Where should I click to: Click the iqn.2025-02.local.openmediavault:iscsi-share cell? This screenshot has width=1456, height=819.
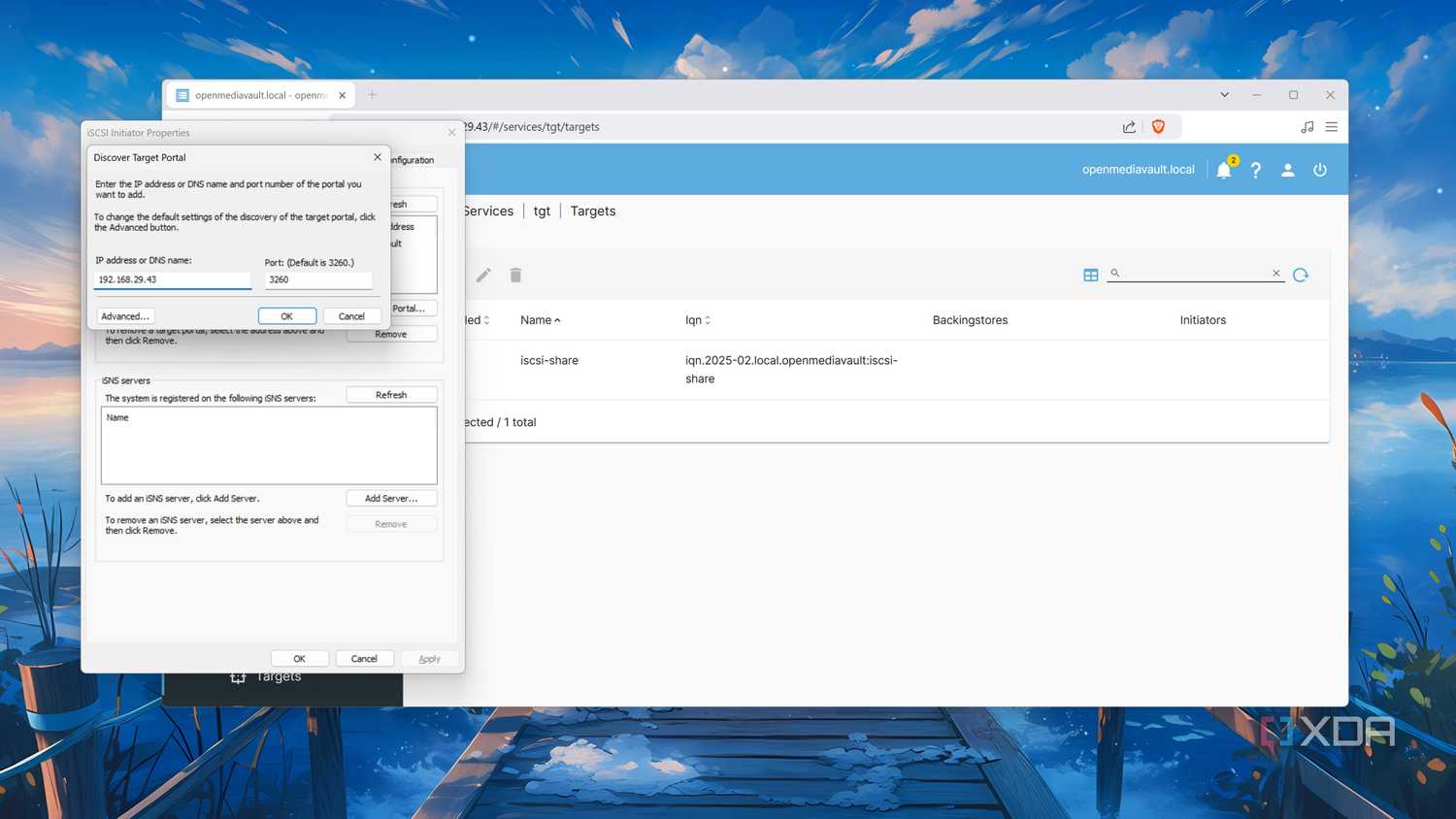coord(791,370)
